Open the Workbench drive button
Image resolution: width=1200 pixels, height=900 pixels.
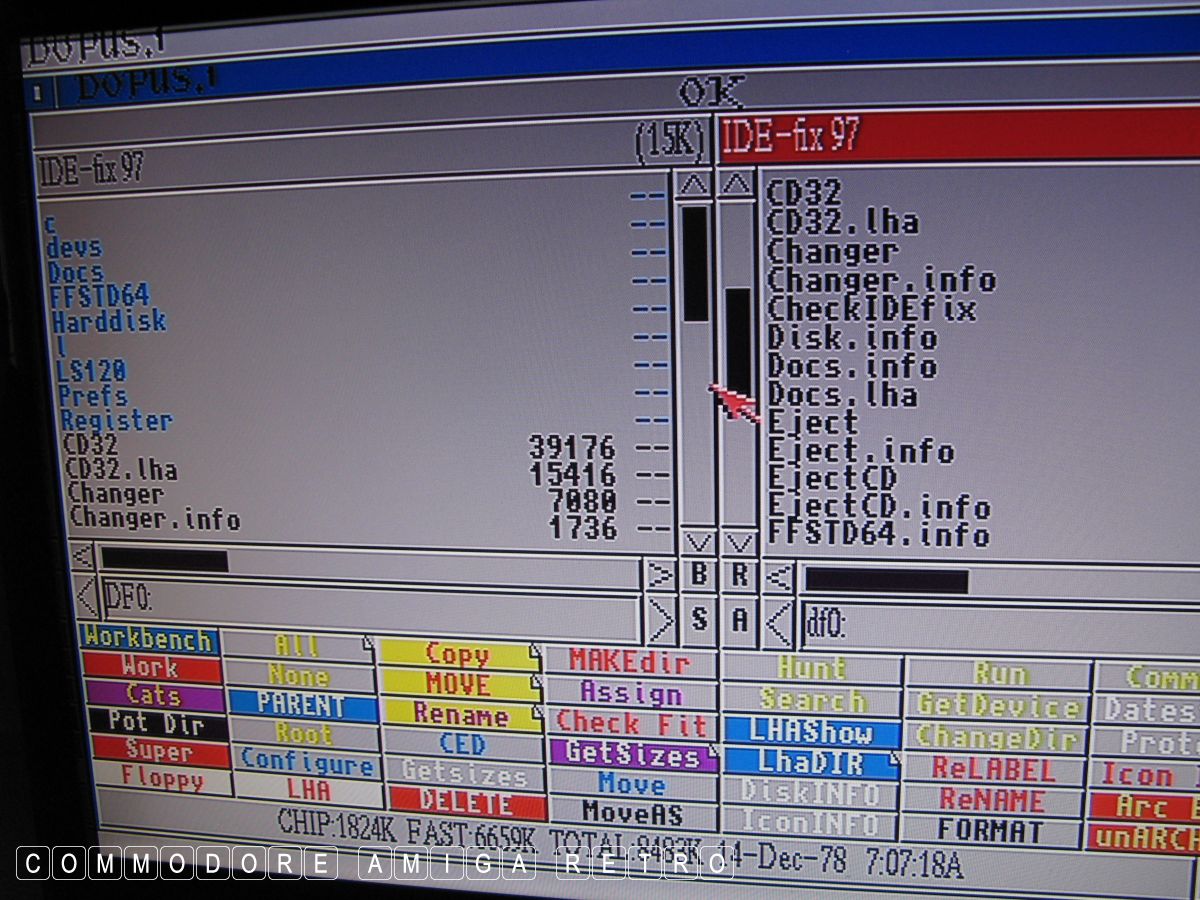click(148, 639)
